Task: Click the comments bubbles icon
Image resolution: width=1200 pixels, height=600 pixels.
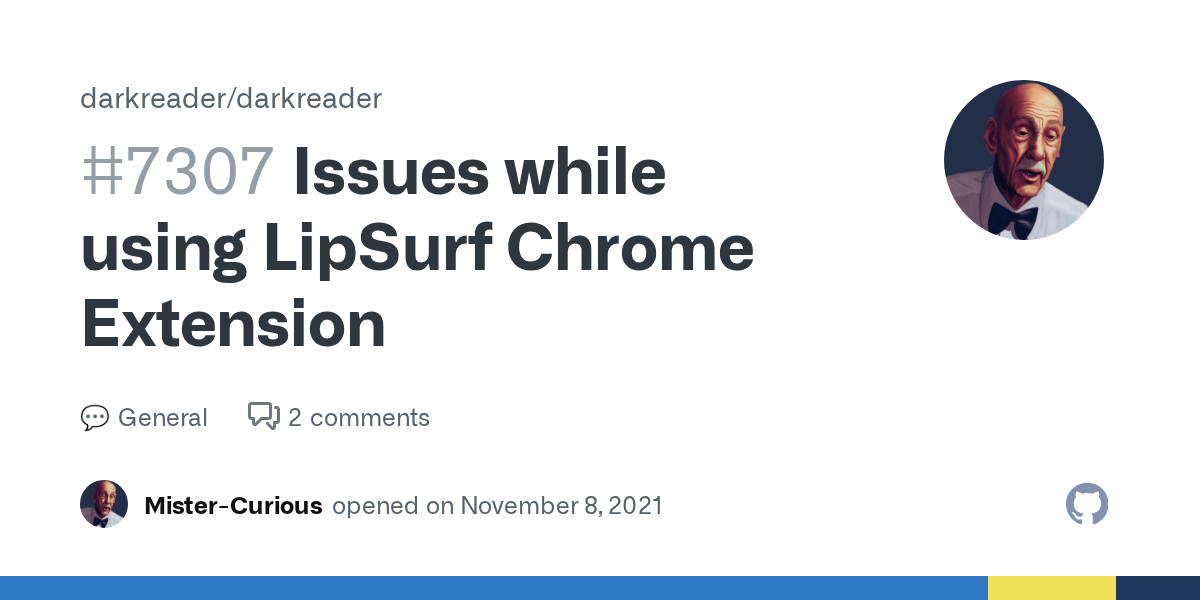Action: pyautogui.click(x=263, y=416)
